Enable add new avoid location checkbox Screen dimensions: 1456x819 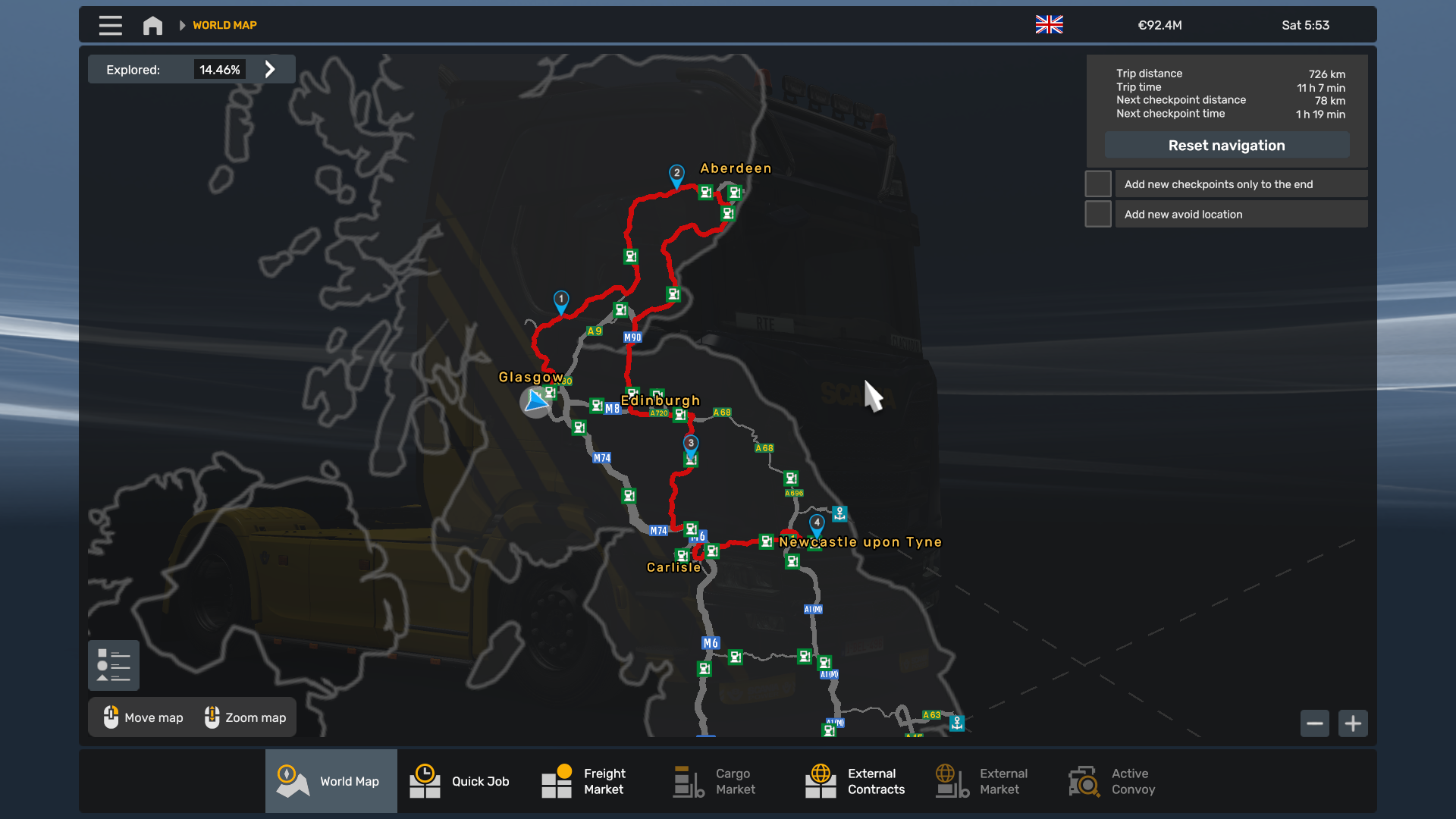[x=1098, y=215]
